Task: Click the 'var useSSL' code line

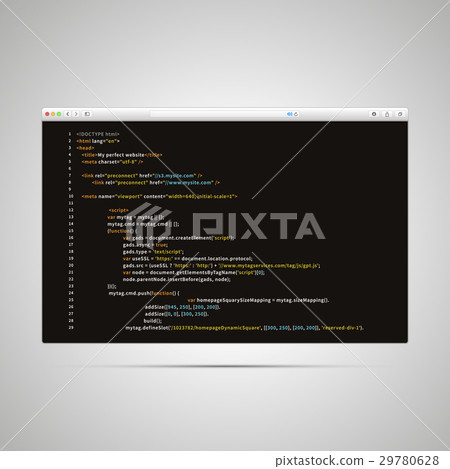Action: pyautogui.click(x=188, y=259)
